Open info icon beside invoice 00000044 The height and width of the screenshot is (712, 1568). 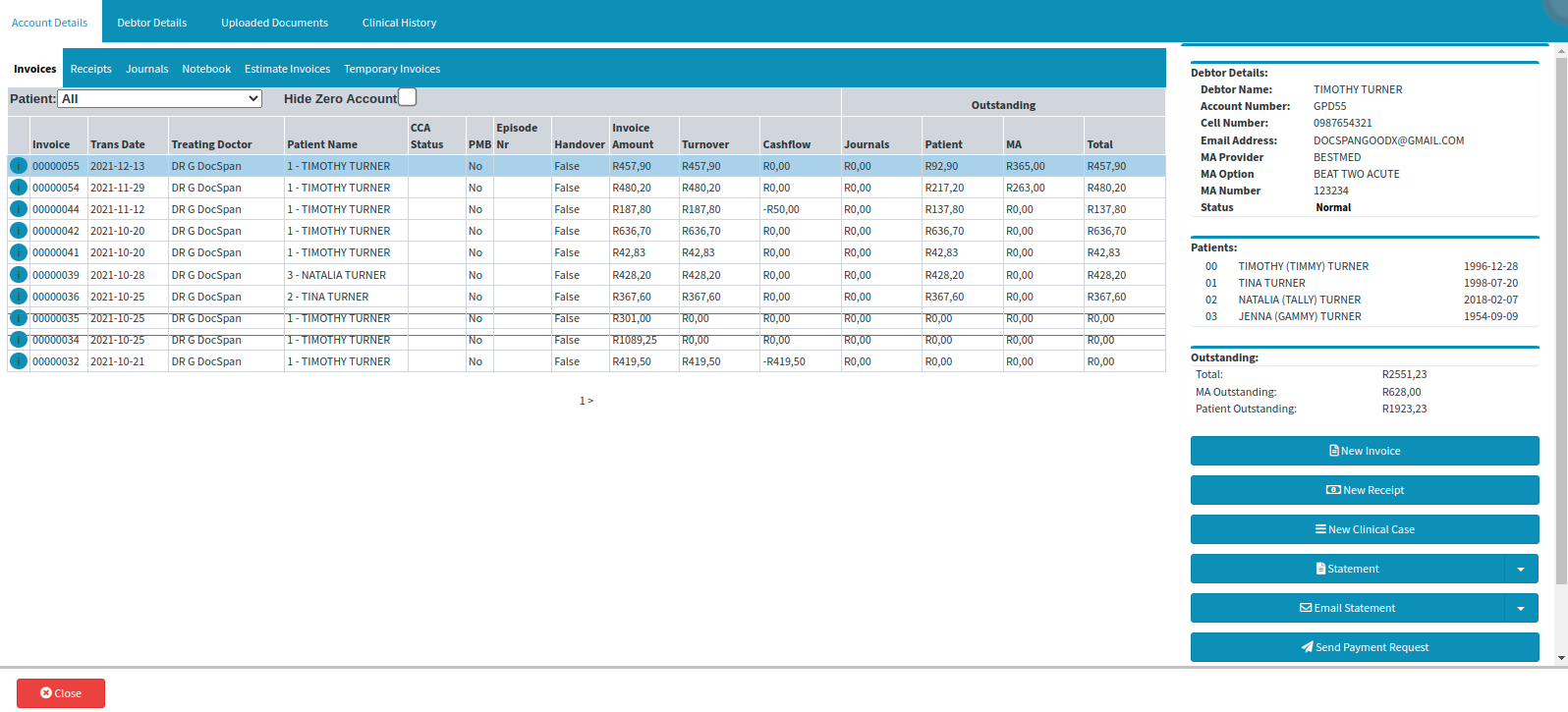(x=19, y=209)
